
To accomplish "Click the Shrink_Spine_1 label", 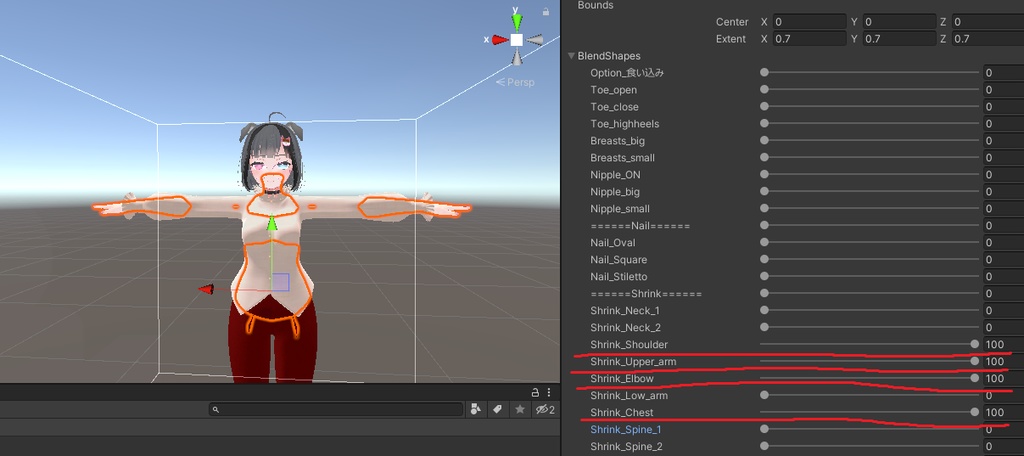I will [x=626, y=429].
